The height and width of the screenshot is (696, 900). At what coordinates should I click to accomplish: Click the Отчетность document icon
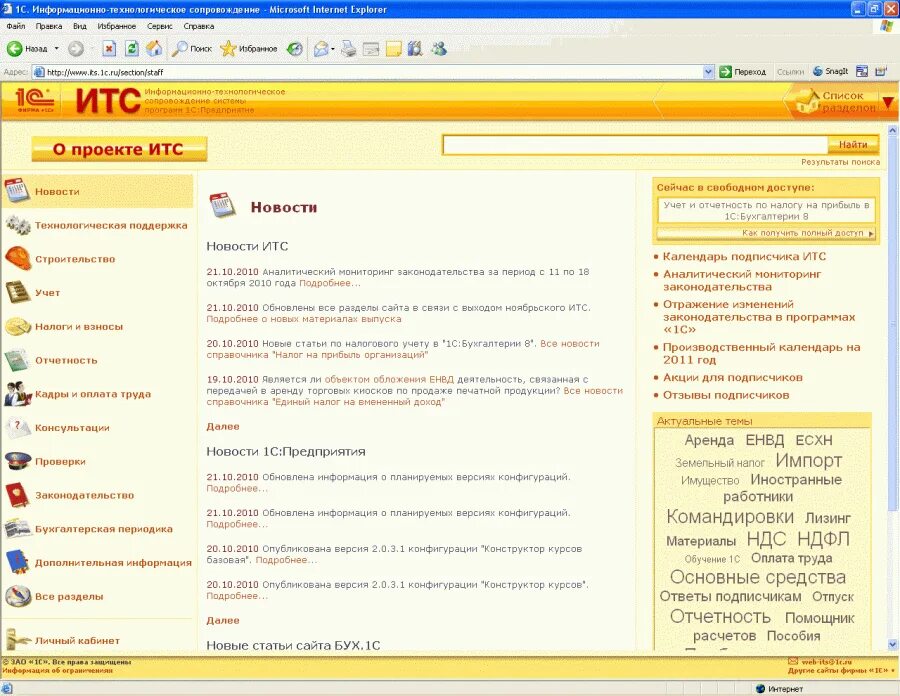pyautogui.click(x=16, y=360)
